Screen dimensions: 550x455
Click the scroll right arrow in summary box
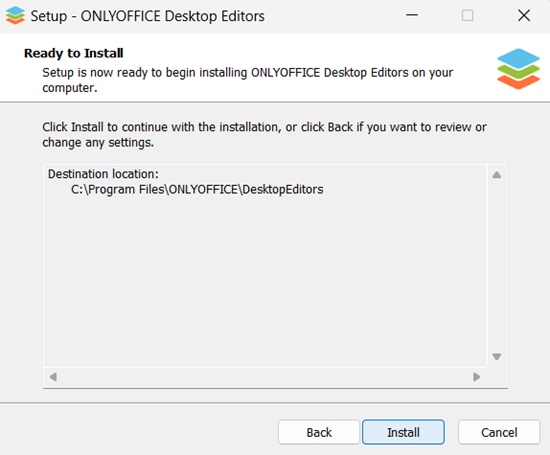(476, 377)
